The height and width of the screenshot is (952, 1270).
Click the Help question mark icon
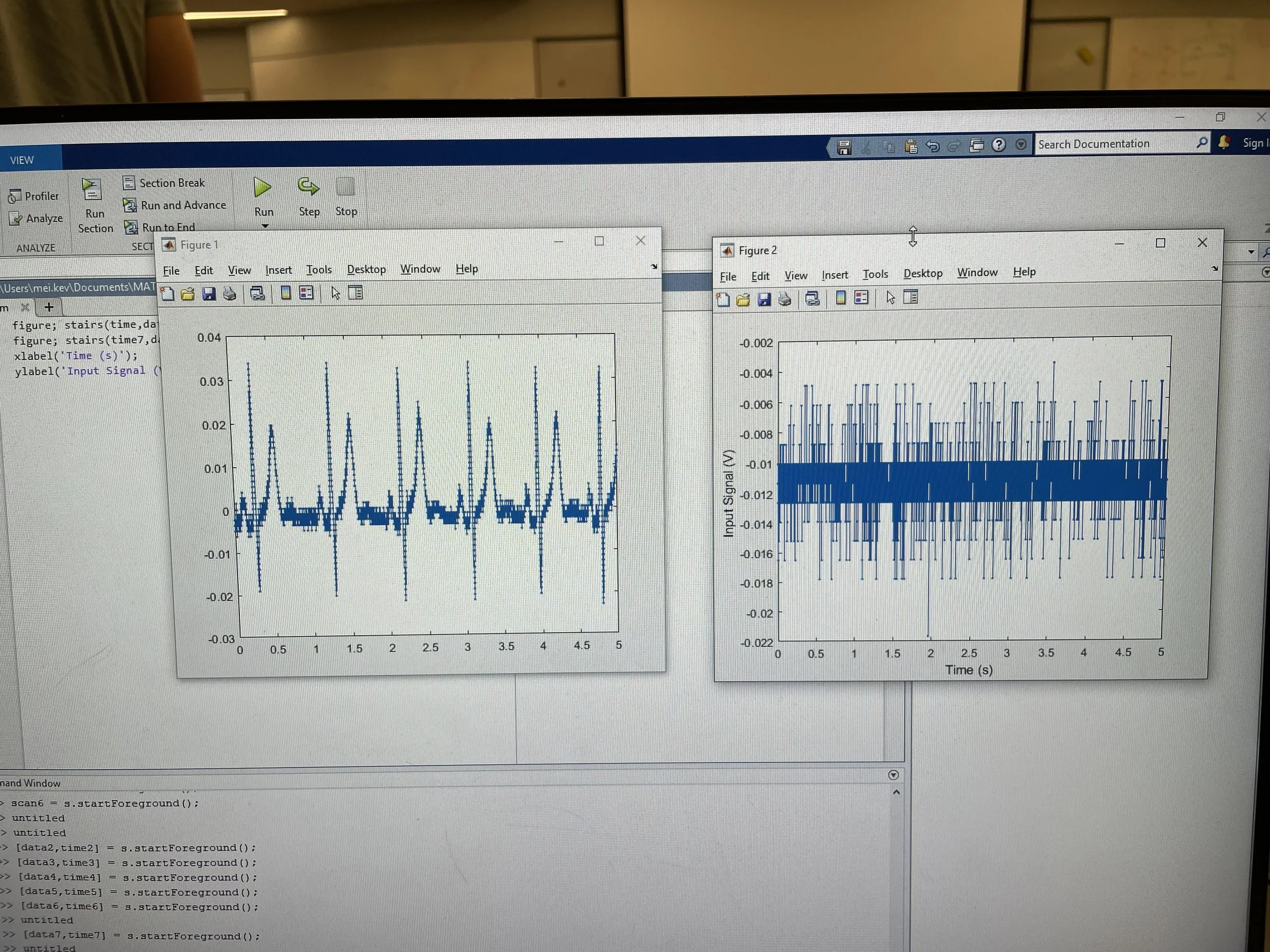pos(998,145)
